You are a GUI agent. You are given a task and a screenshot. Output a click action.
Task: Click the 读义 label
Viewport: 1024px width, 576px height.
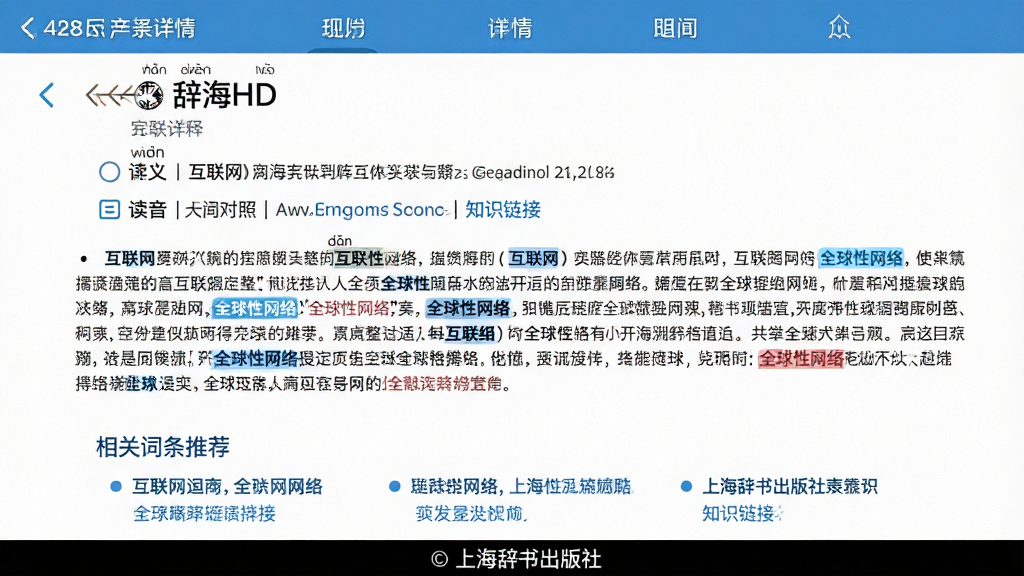(148, 172)
